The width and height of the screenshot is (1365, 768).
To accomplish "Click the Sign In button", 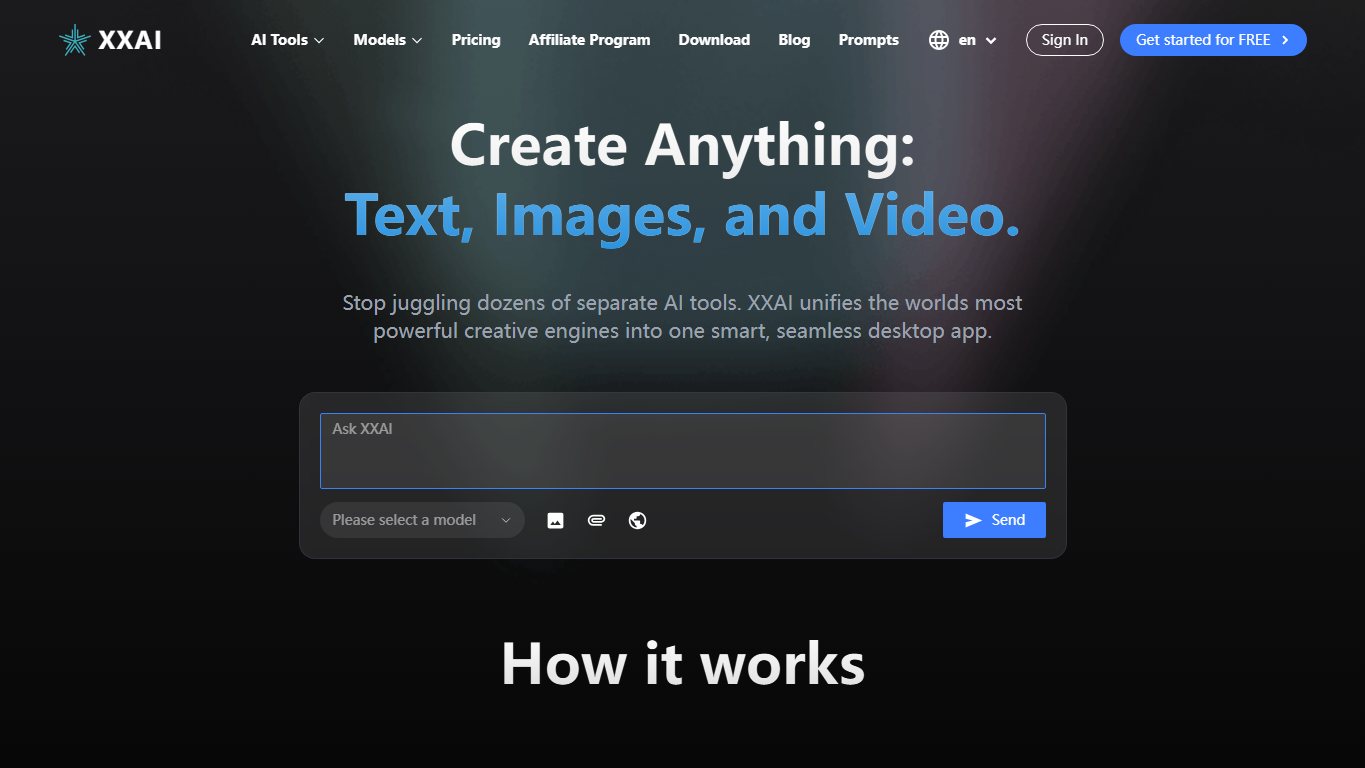I will [x=1065, y=40].
